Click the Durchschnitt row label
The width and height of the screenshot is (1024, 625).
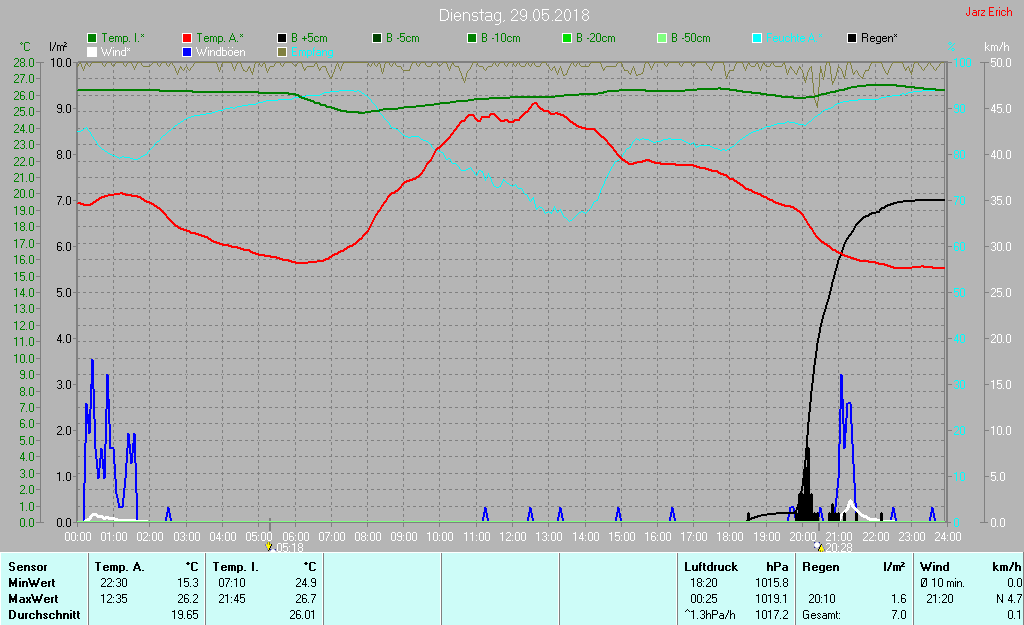(x=43, y=615)
